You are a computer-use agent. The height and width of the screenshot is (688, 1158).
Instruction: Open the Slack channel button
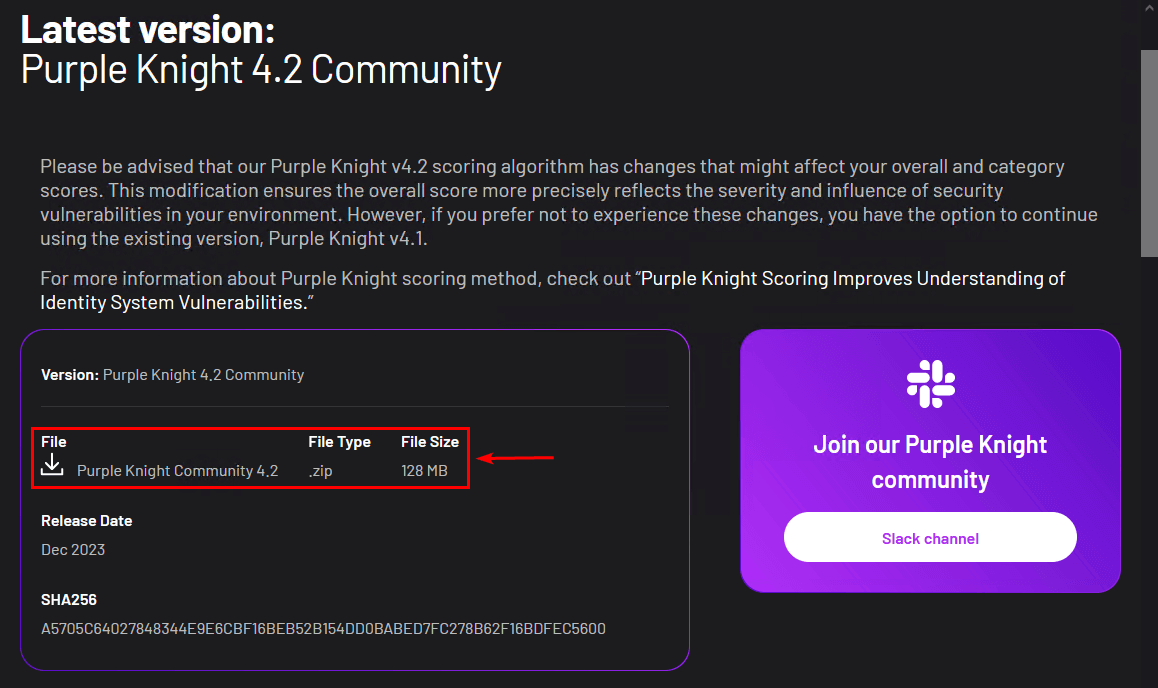tap(930, 538)
